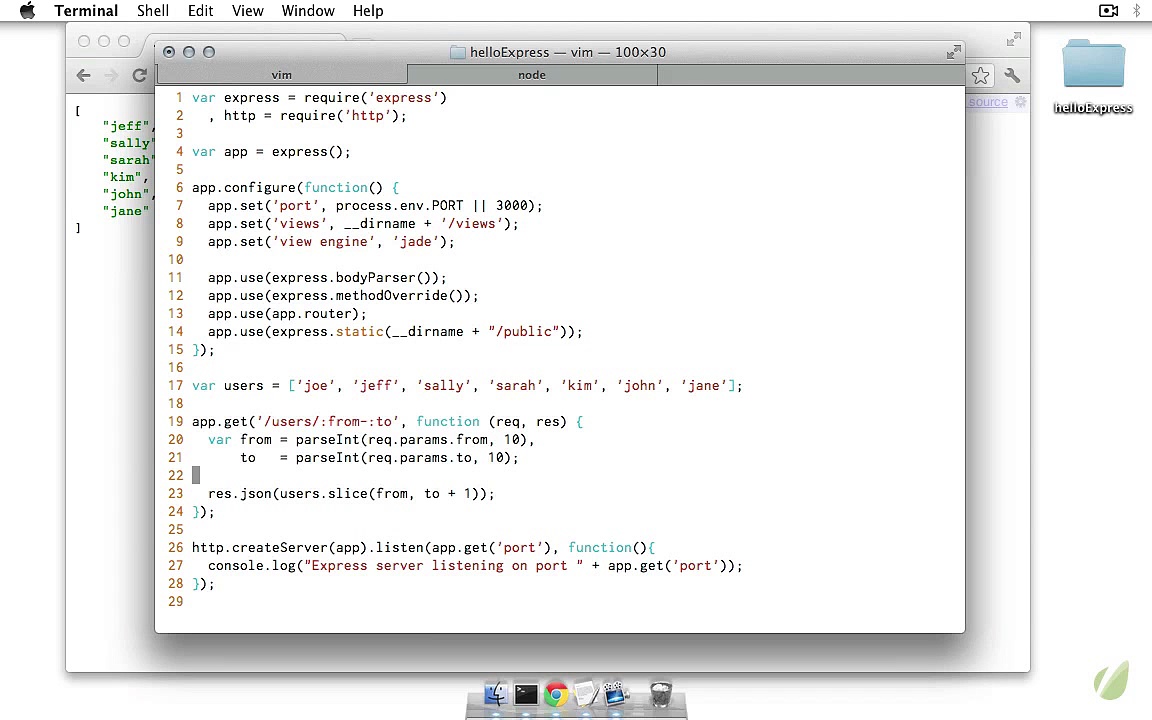Click Chrome's forward arrow button
Image resolution: width=1152 pixels, height=720 pixels.
(111, 75)
